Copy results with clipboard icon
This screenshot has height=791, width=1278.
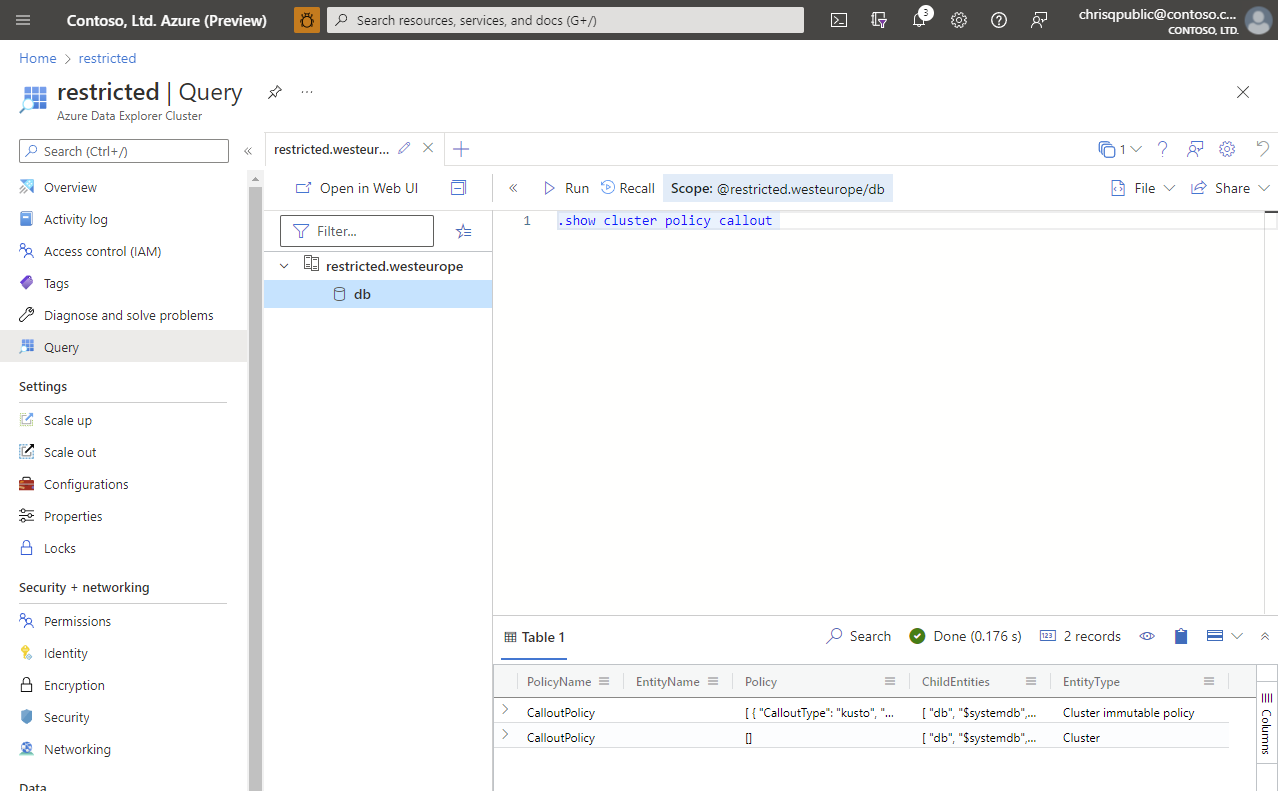1181,636
